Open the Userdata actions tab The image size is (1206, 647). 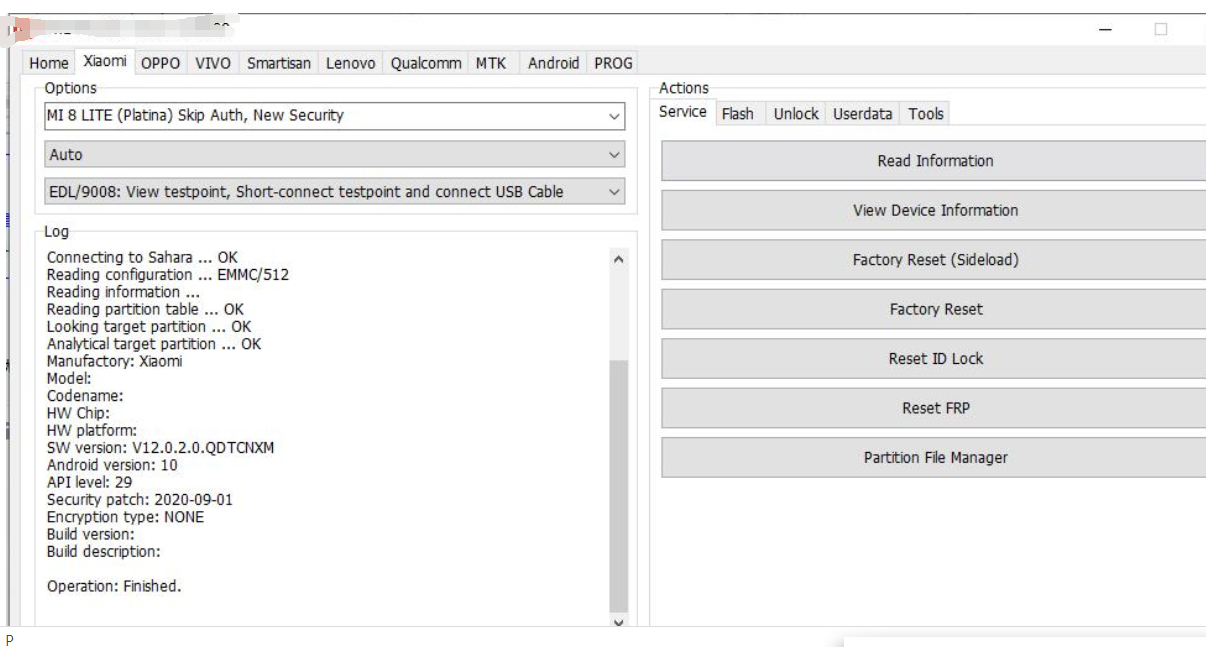[862, 114]
